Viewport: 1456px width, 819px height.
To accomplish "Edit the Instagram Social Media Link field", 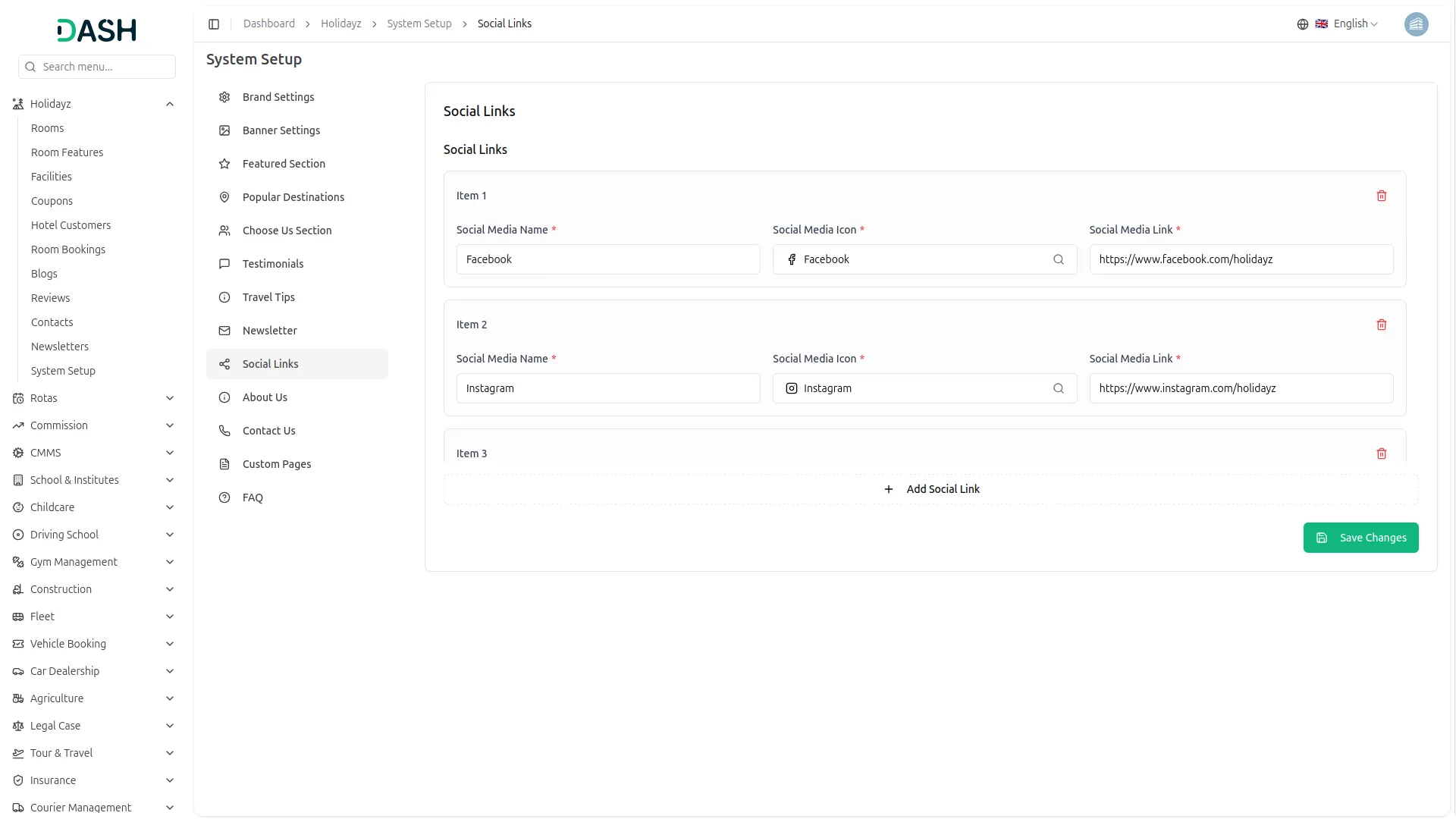I will point(1241,388).
